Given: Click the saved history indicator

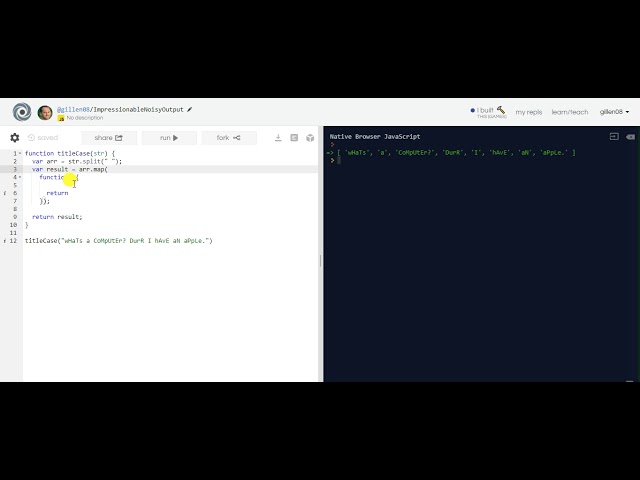Looking at the screenshot, I should [43, 138].
